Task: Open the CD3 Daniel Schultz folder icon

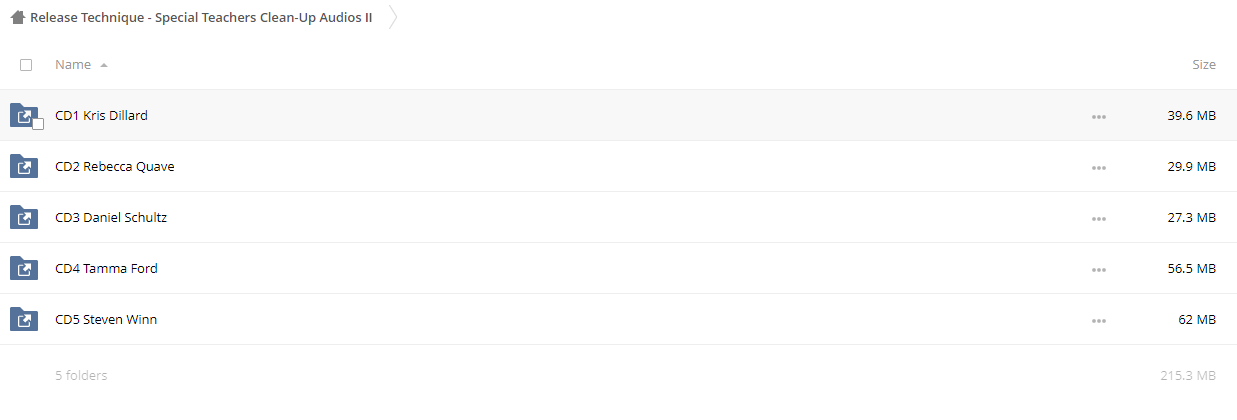Action: tap(24, 217)
